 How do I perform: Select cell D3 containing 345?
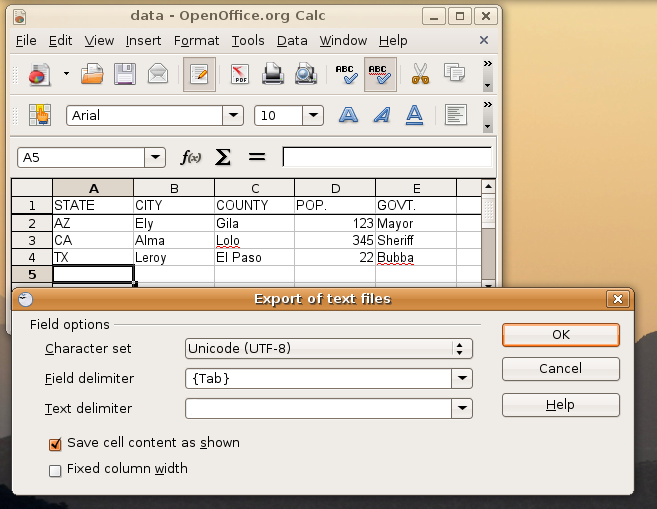[x=335, y=241]
